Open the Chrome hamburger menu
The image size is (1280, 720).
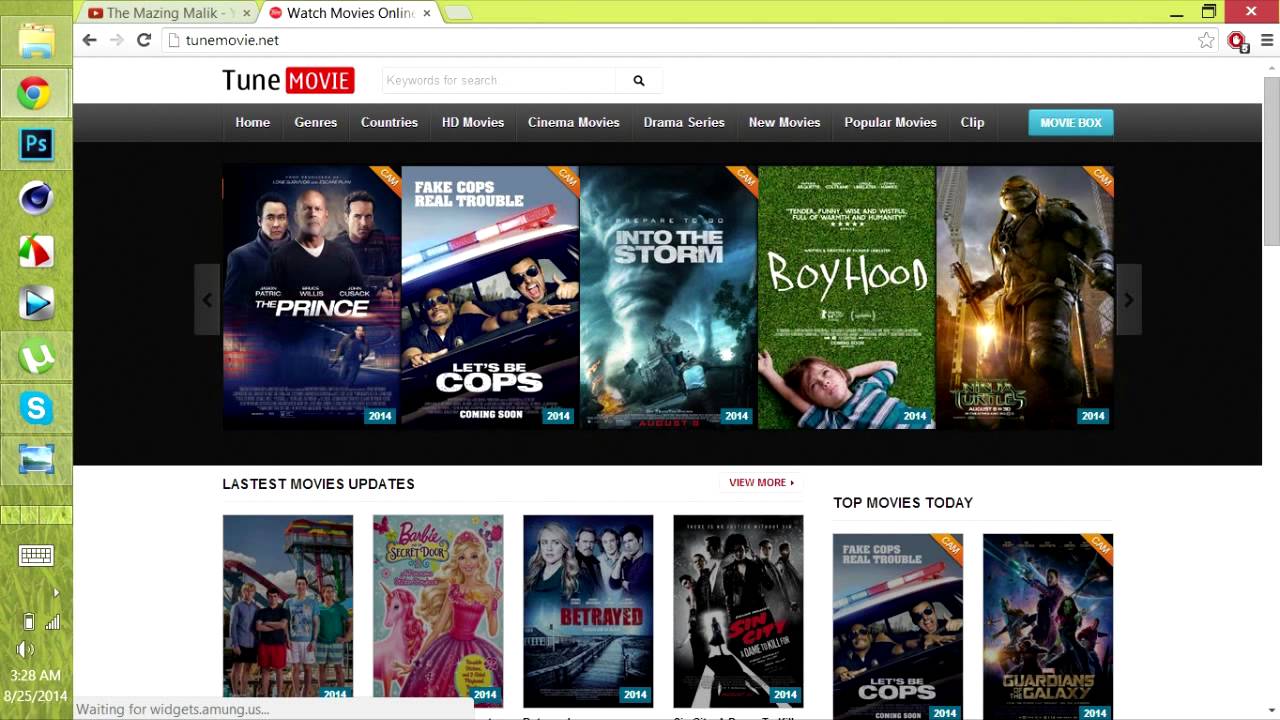pyautogui.click(x=1267, y=40)
